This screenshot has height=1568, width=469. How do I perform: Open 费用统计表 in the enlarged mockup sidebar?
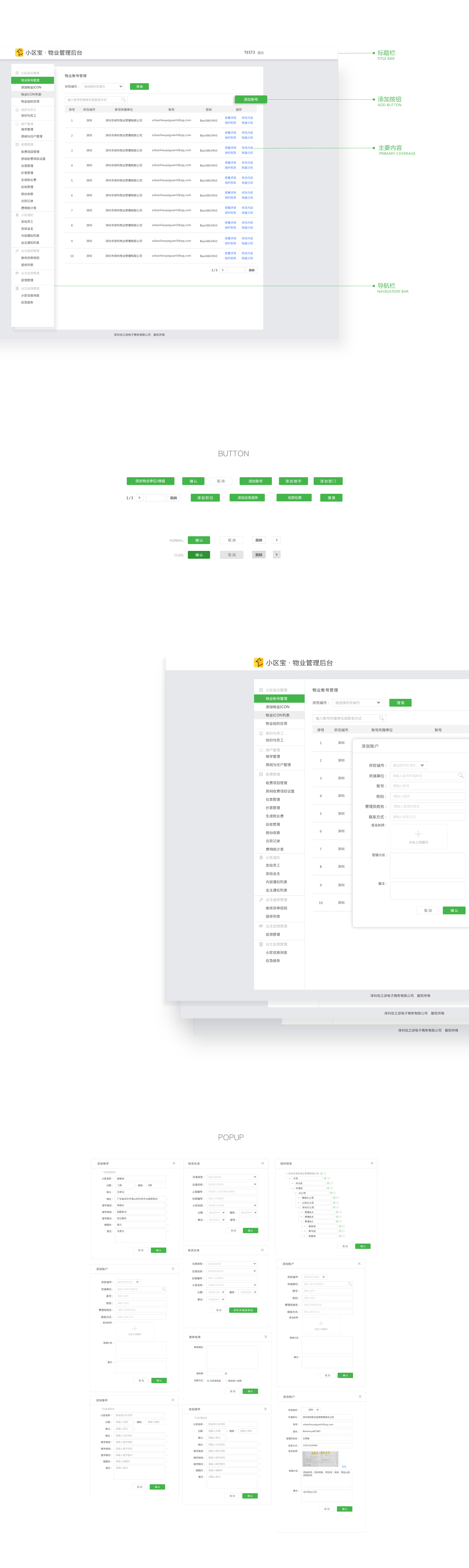(x=275, y=849)
